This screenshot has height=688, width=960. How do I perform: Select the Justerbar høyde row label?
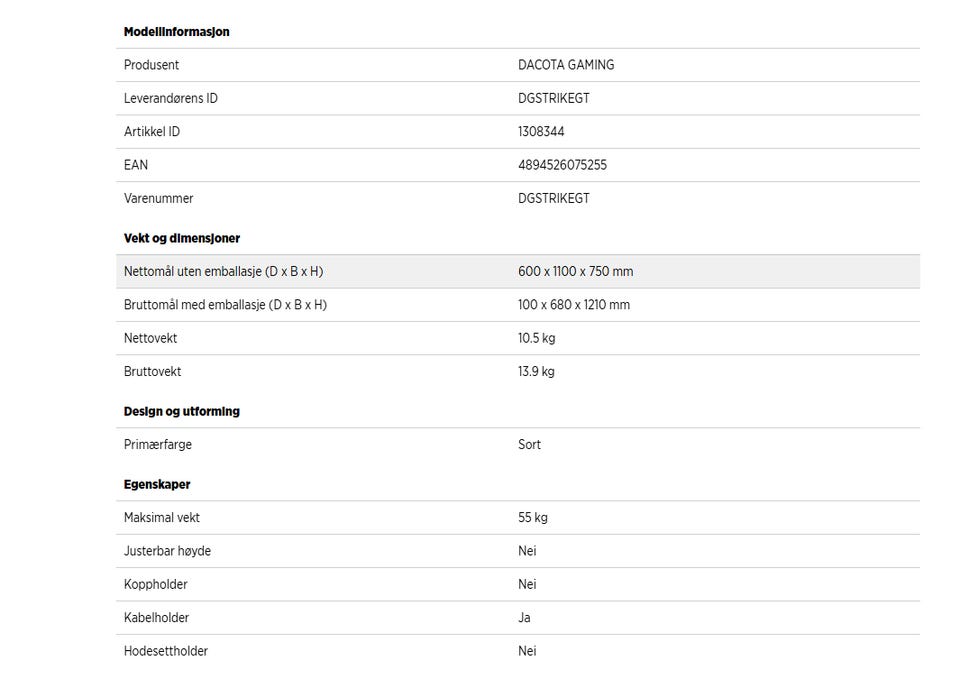point(167,551)
